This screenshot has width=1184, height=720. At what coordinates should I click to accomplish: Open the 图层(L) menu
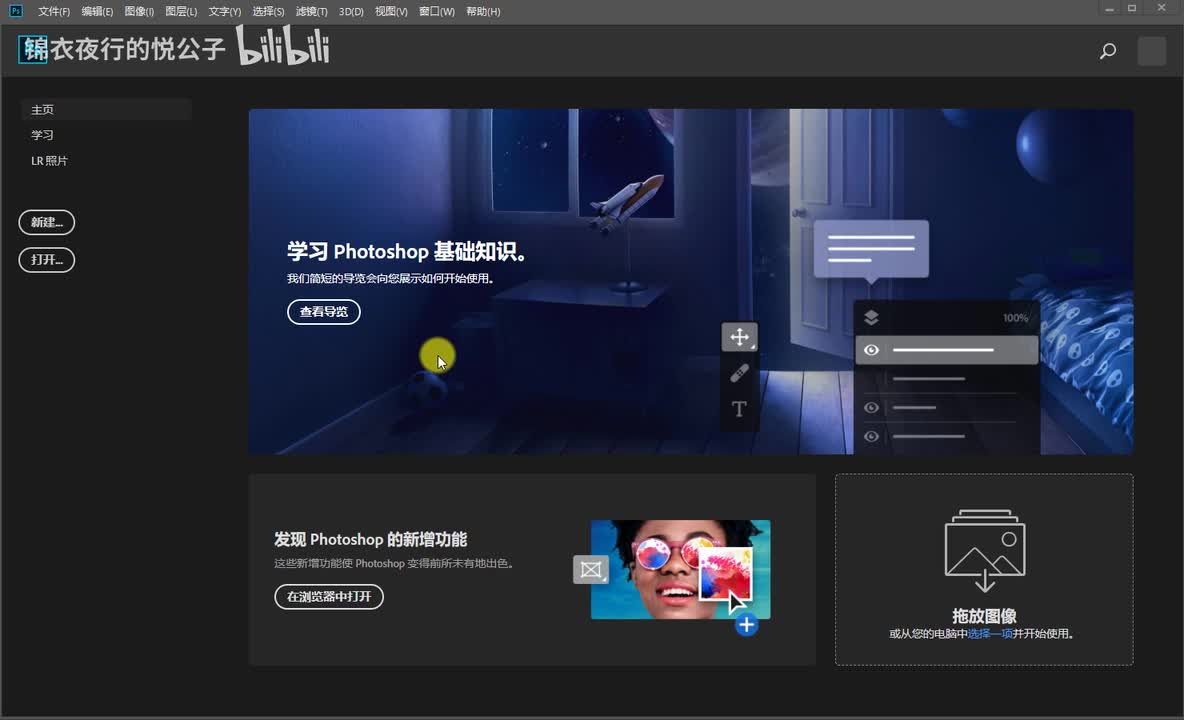click(181, 11)
